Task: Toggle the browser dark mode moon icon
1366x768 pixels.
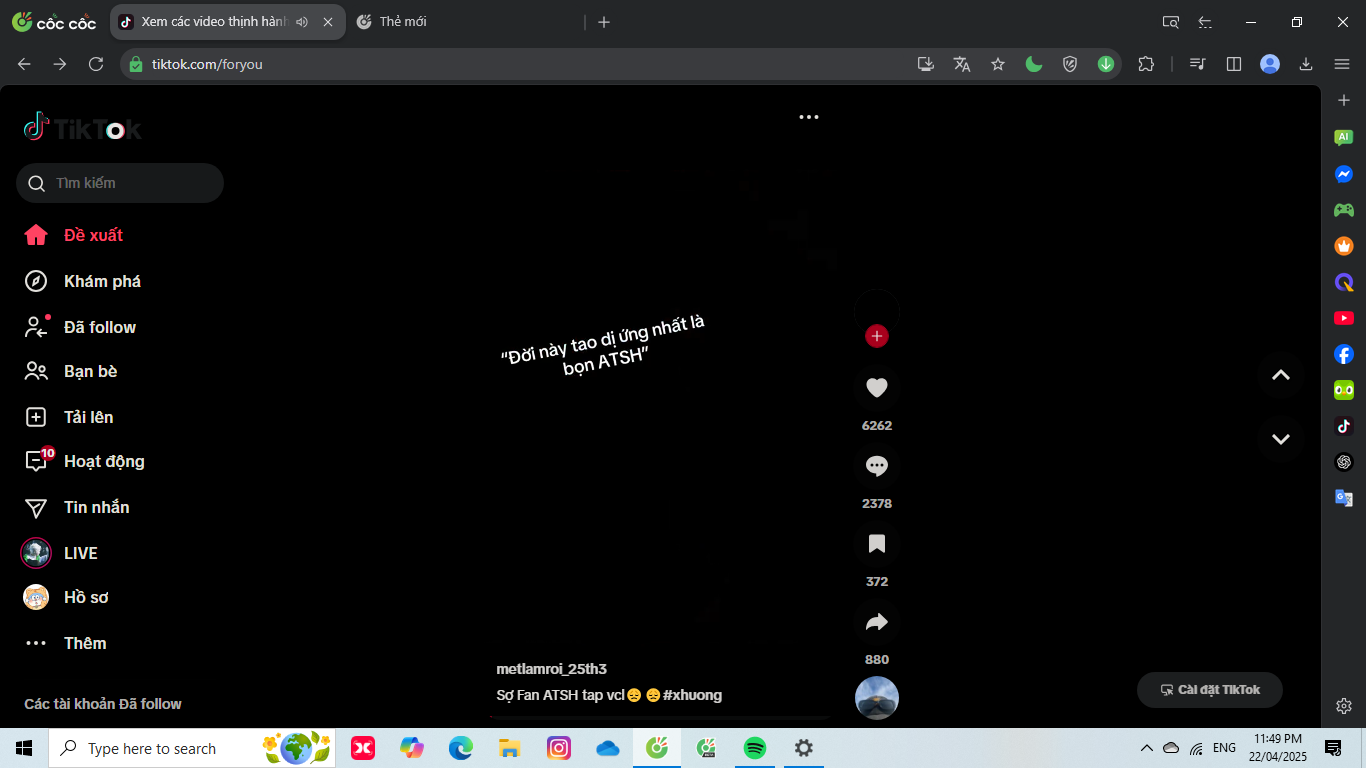Action: pos(1034,64)
